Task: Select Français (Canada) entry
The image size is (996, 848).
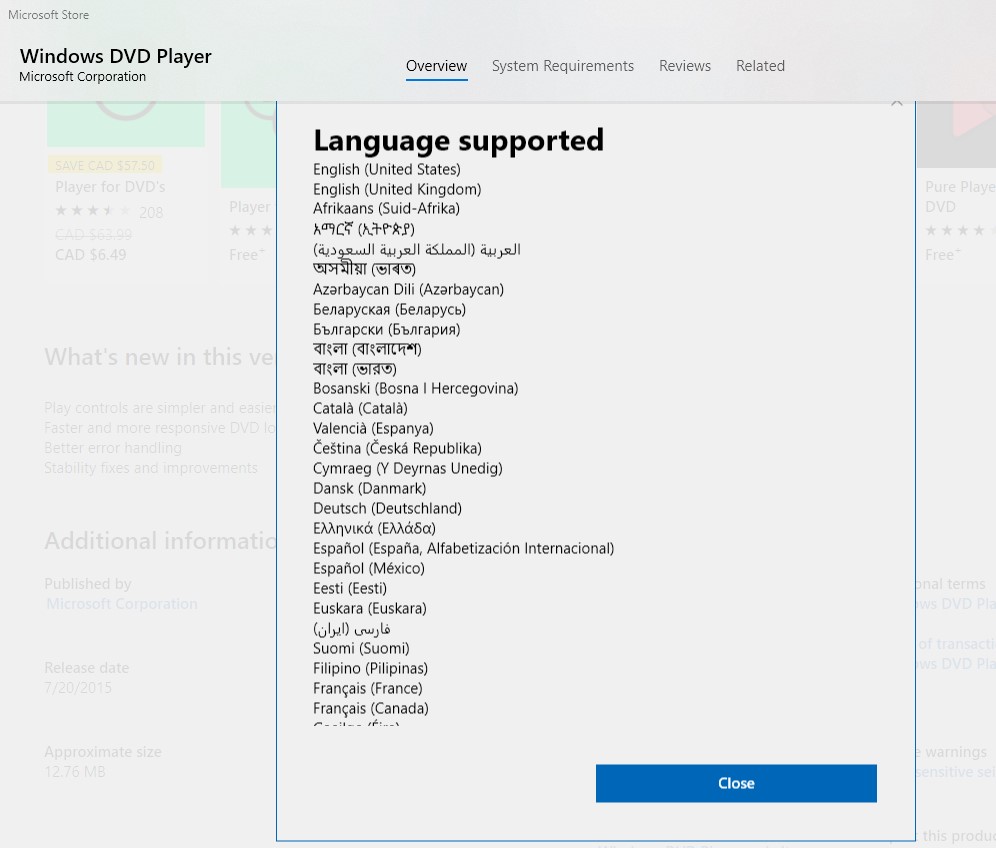Action: [371, 708]
